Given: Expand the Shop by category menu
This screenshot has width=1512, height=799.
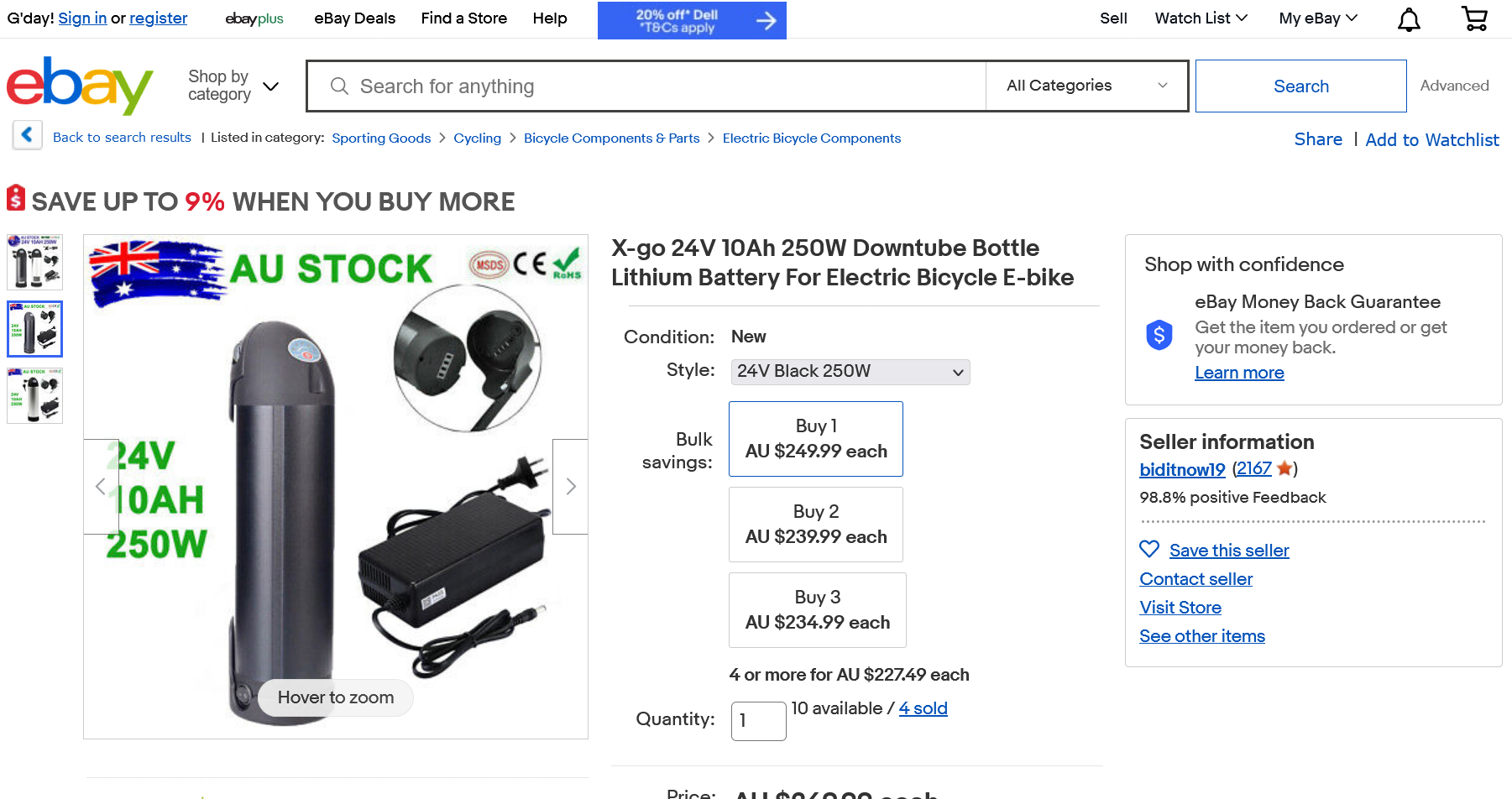Looking at the screenshot, I should point(233,86).
